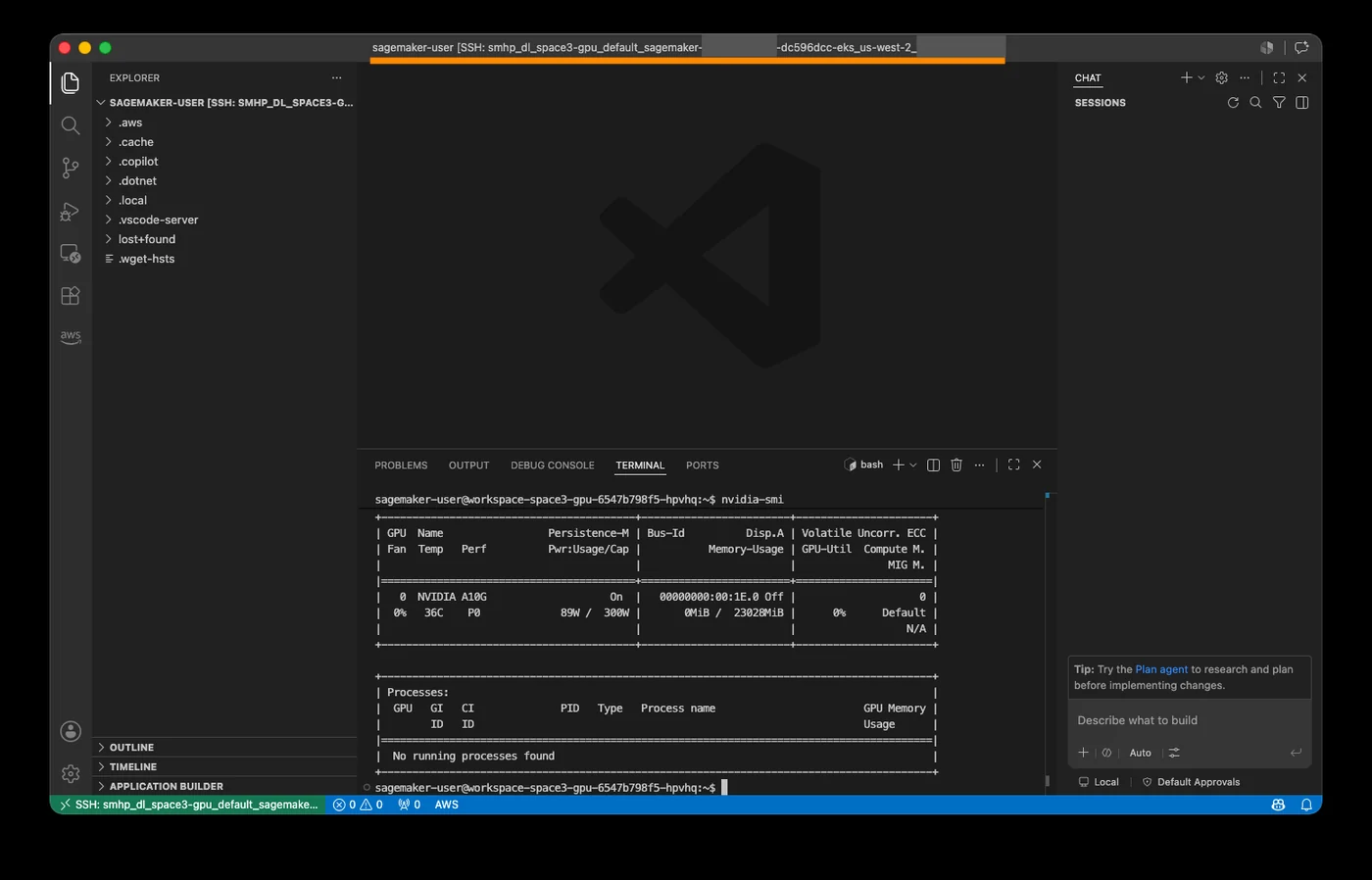Open chat tools configuration sliders icon
The width and height of the screenshot is (1372, 880).
coord(1174,753)
